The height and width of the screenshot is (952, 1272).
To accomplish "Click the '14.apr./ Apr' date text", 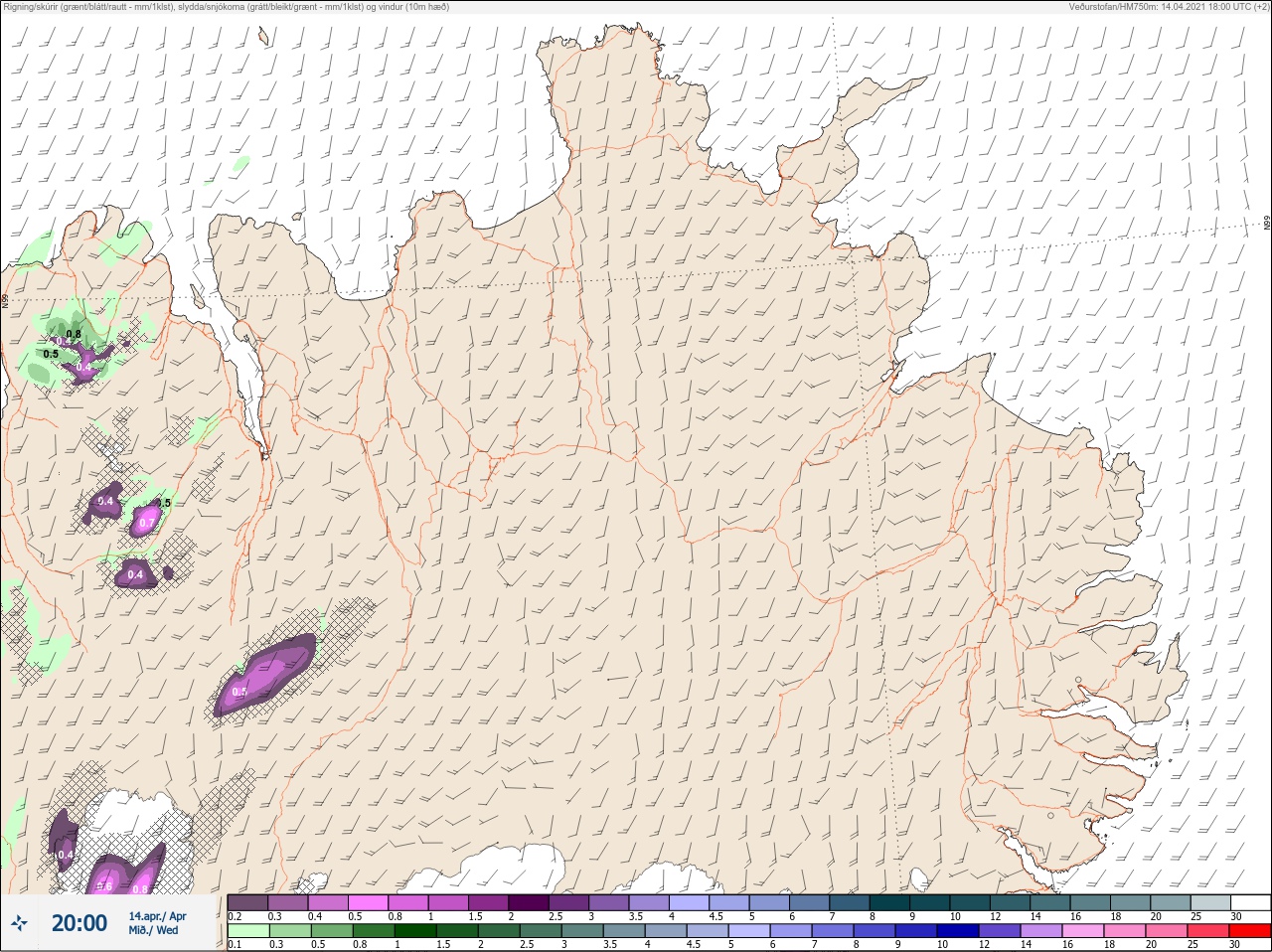I will pyautogui.click(x=157, y=915).
